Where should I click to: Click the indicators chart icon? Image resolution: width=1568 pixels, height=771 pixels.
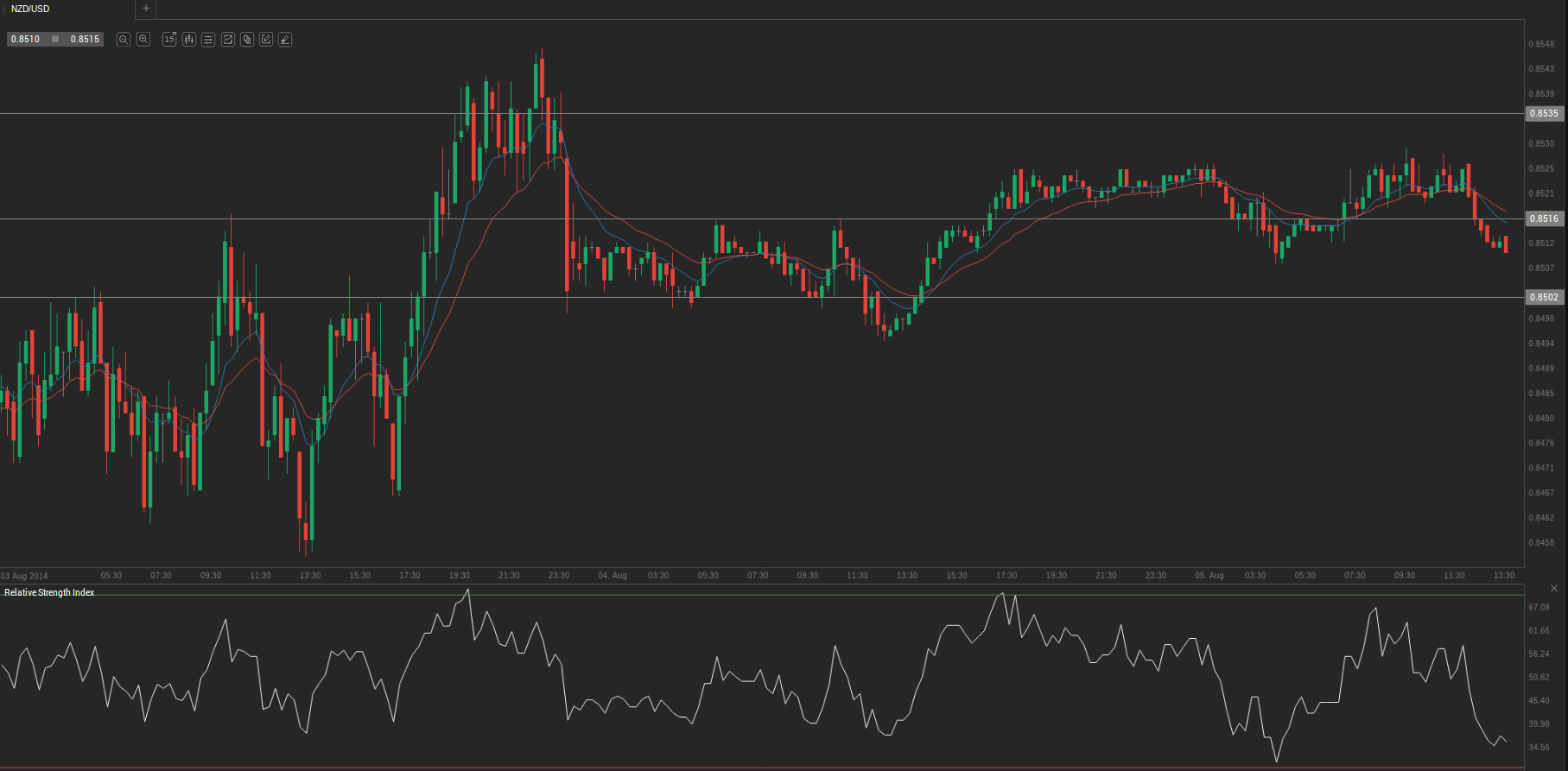228,40
